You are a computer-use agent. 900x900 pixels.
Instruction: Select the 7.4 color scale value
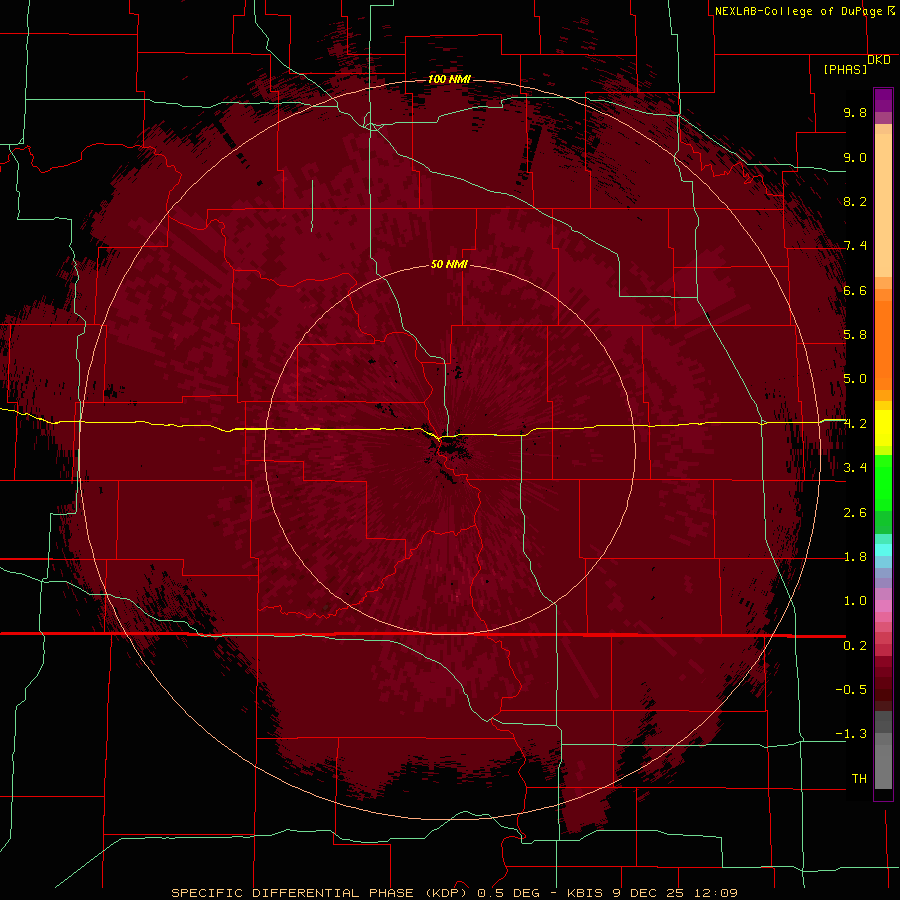855,246
